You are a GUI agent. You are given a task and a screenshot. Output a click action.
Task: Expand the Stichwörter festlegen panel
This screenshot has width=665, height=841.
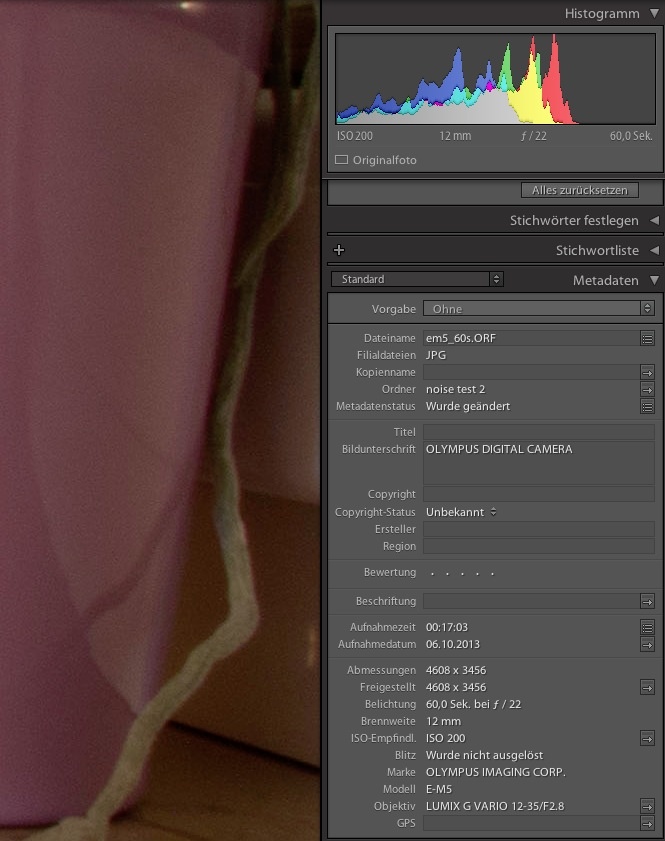pos(654,220)
